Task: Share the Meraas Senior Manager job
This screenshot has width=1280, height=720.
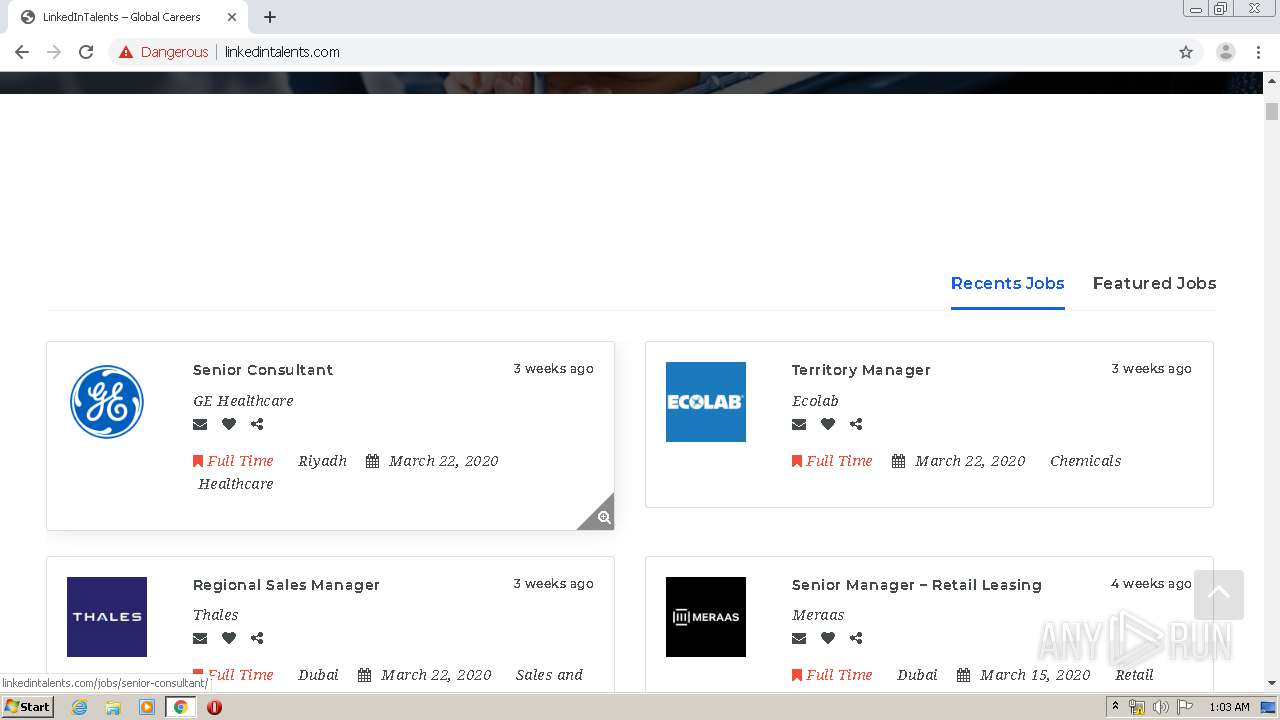Action: 856,638
